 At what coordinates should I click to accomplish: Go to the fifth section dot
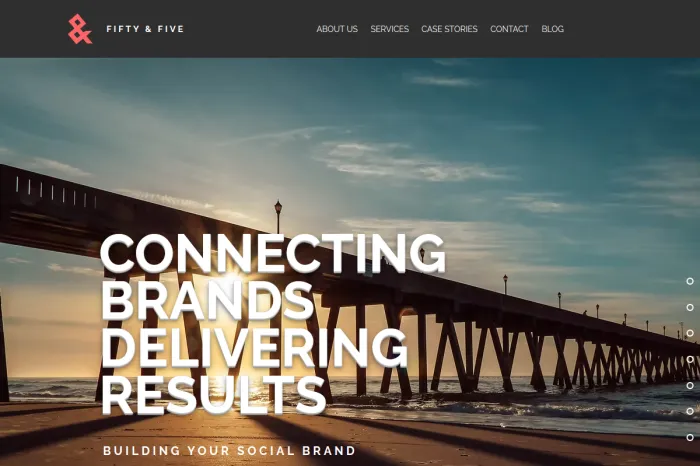(x=690, y=385)
